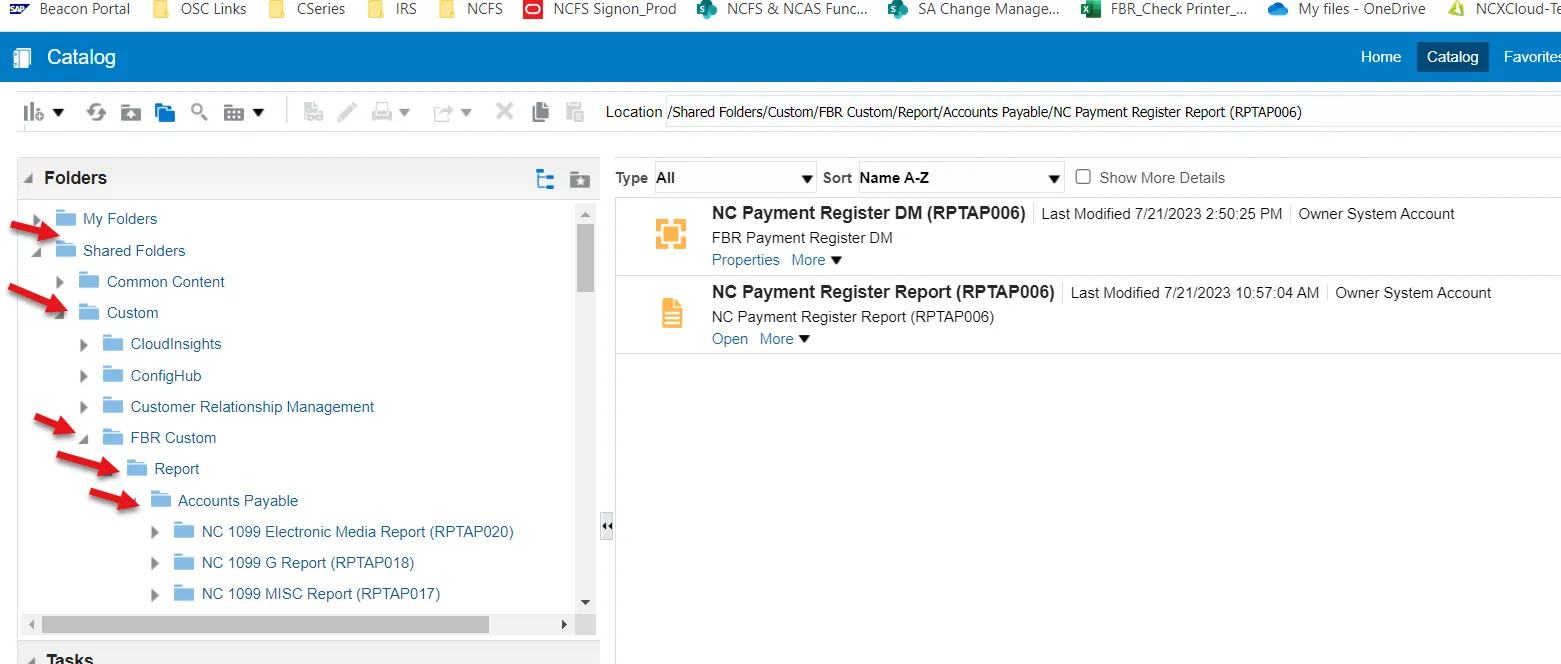Open the Type filter dropdown
This screenshot has width=1561, height=664.
(x=735, y=178)
